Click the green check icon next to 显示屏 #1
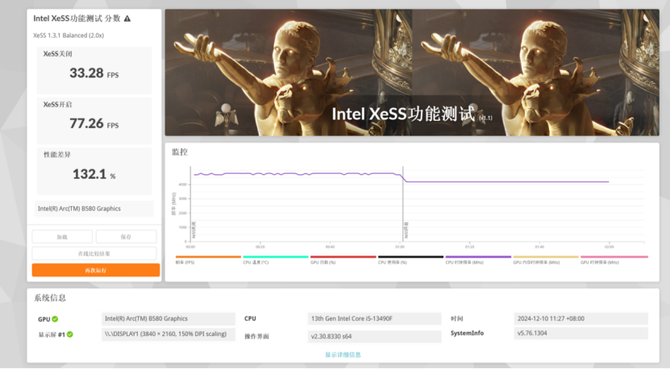Screen dimensions: 670x369 coord(70,334)
